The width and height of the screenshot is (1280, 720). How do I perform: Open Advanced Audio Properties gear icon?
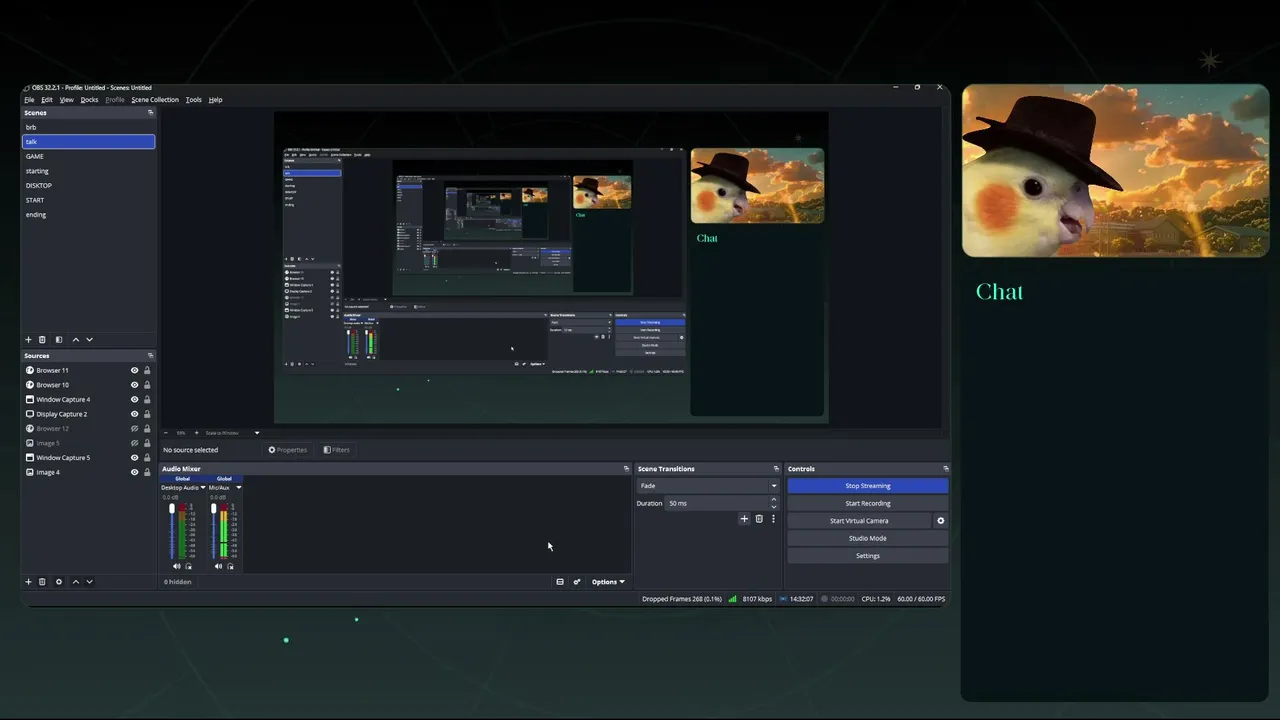coord(577,582)
